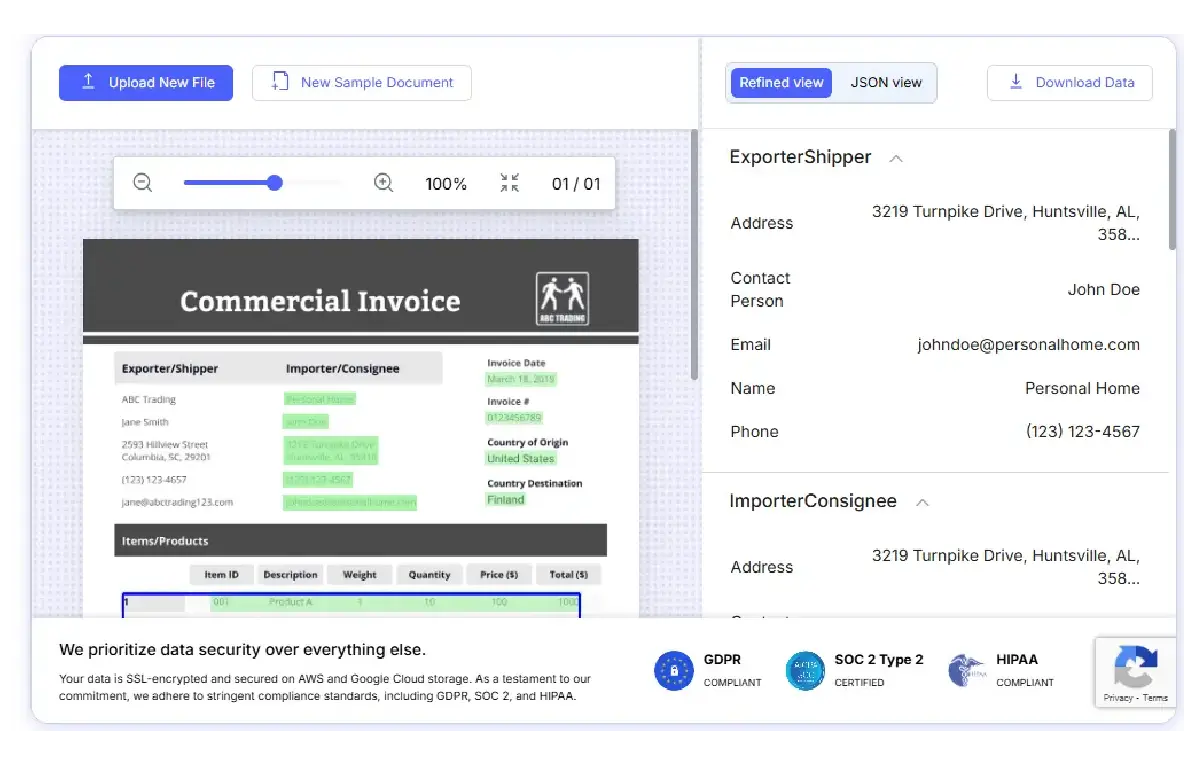Click the zoom in magnifier icon
Screen dimensions: 1200x768
[383, 183]
